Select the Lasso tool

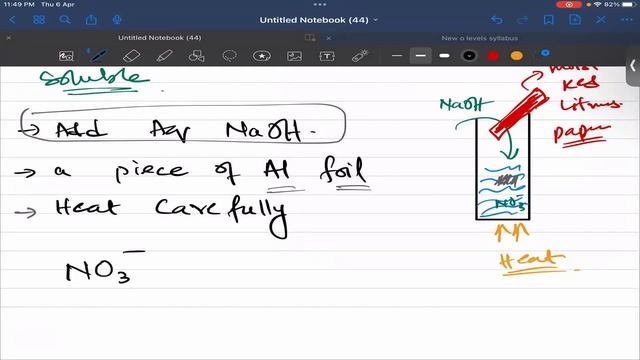coord(229,56)
